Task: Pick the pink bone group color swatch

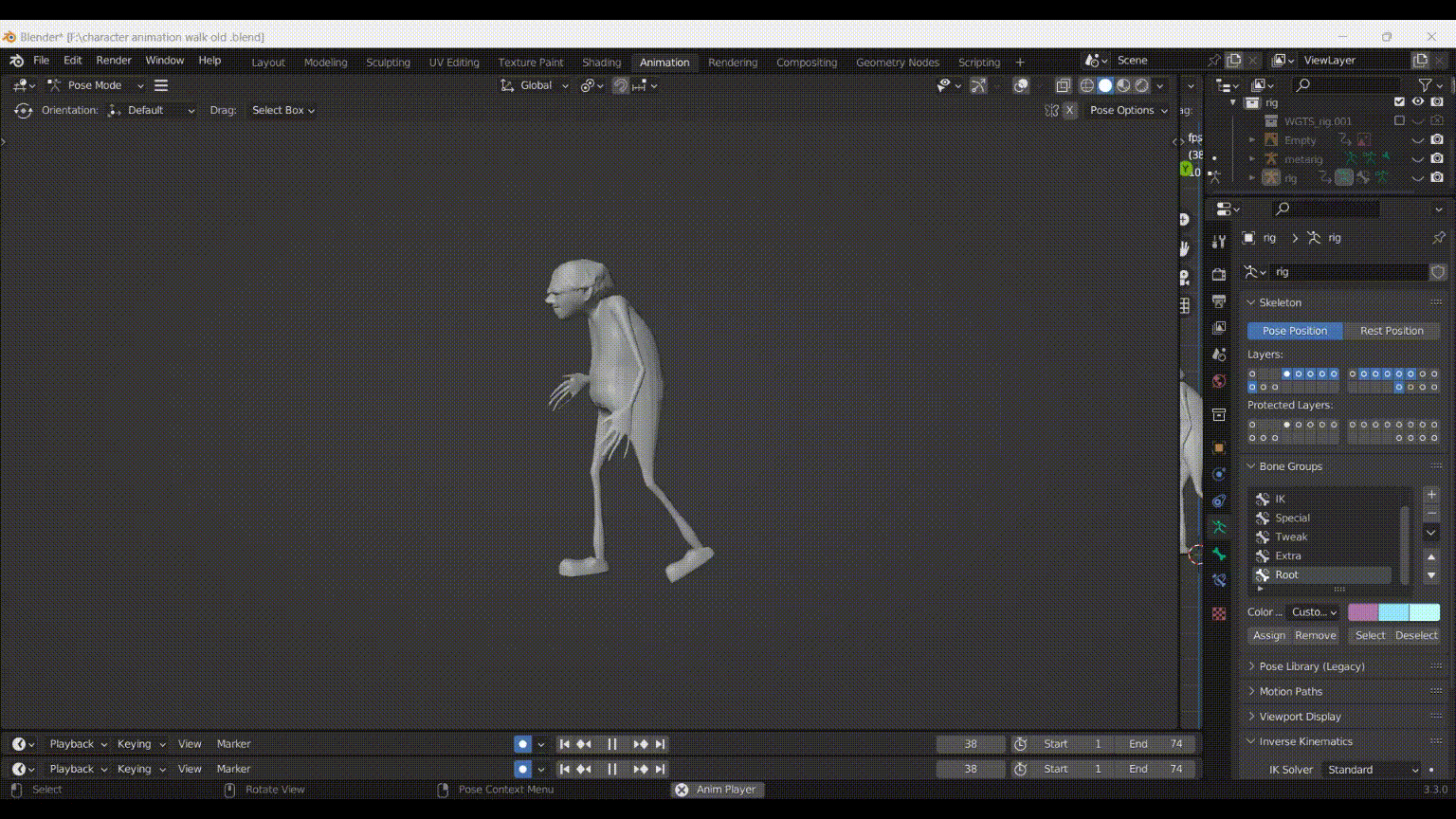Action: (x=1363, y=612)
